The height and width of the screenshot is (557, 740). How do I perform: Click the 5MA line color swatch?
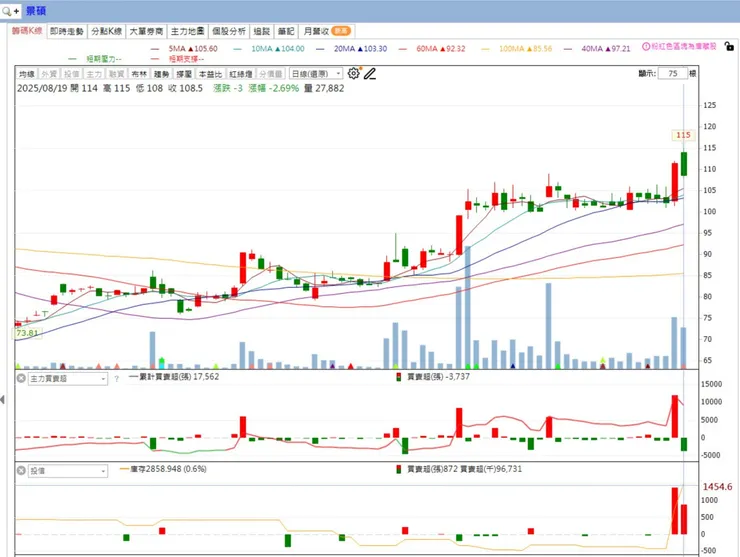point(154,49)
